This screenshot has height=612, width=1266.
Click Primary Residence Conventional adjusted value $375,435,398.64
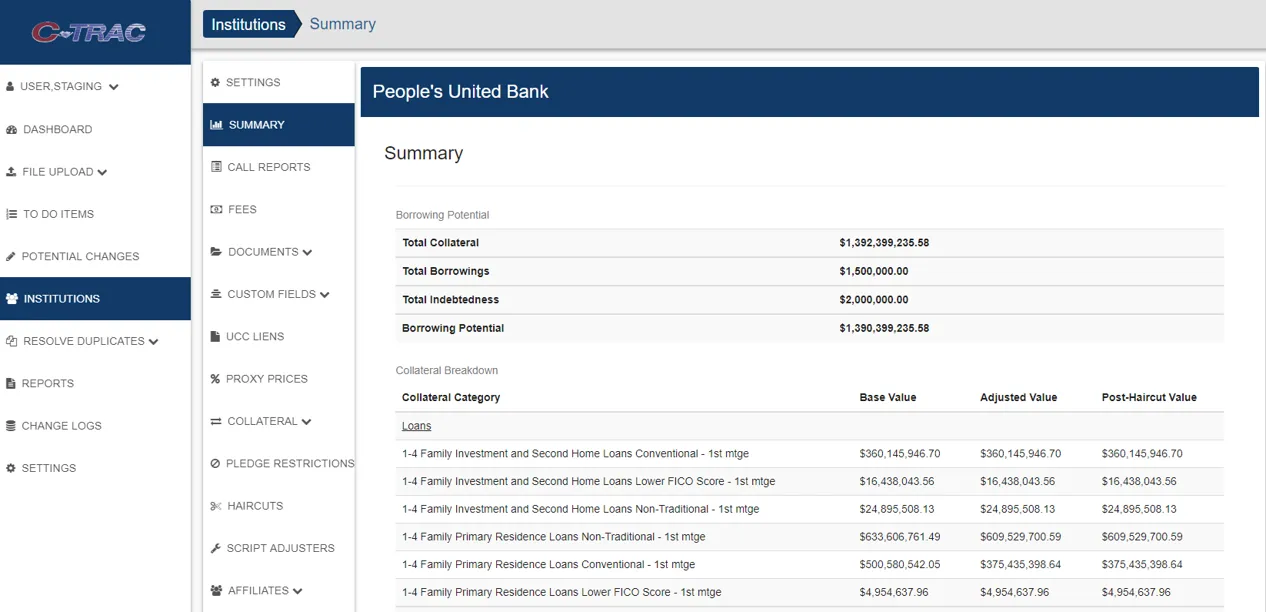coord(1021,565)
